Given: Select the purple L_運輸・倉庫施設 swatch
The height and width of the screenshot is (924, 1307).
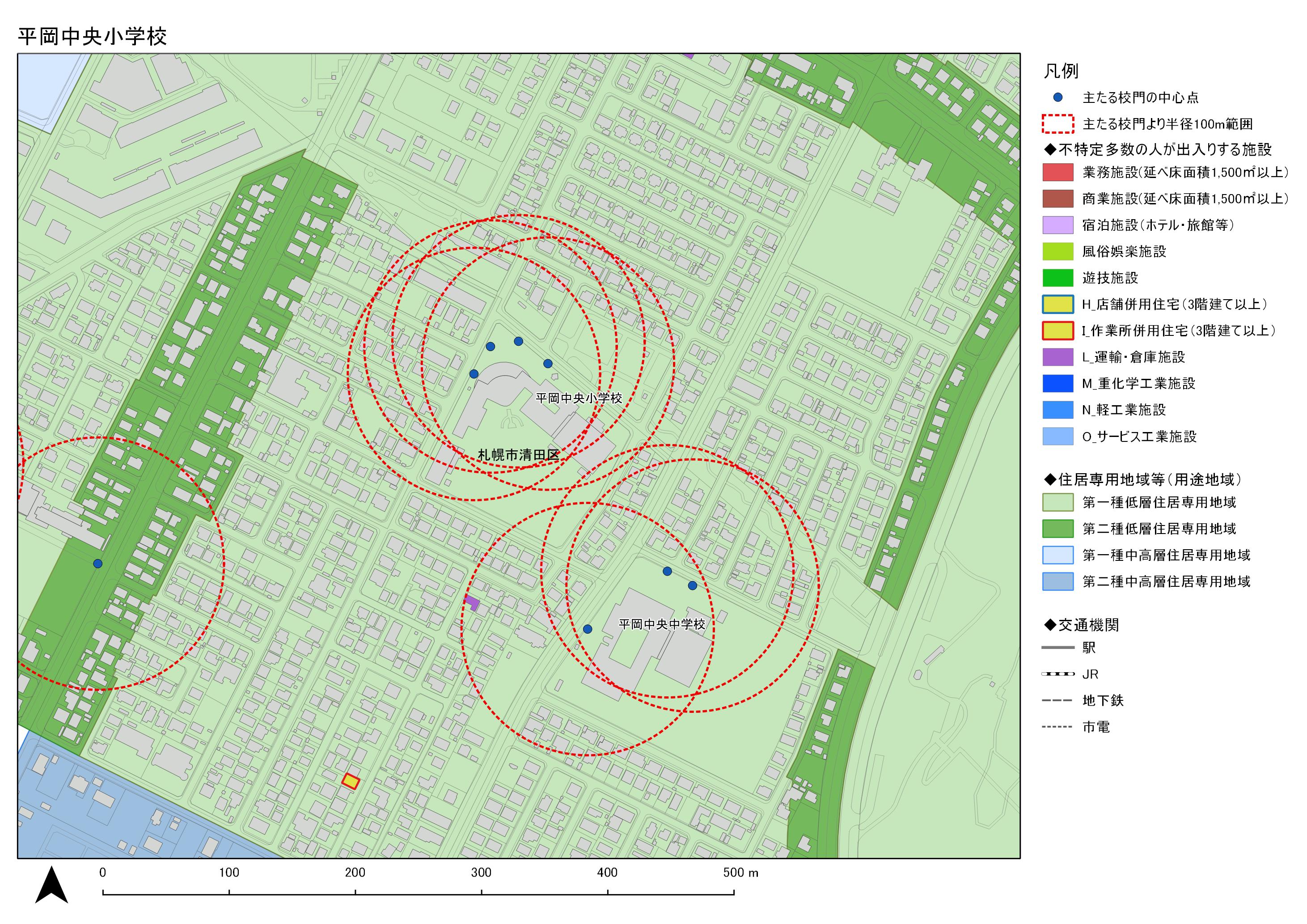Looking at the screenshot, I should tap(1057, 357).
